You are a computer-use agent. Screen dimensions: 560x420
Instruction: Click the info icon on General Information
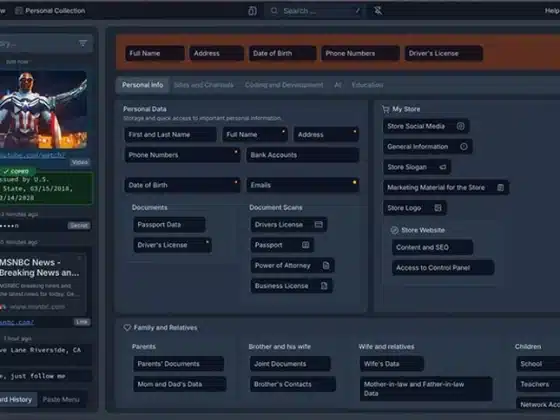(x=464, y=146)
